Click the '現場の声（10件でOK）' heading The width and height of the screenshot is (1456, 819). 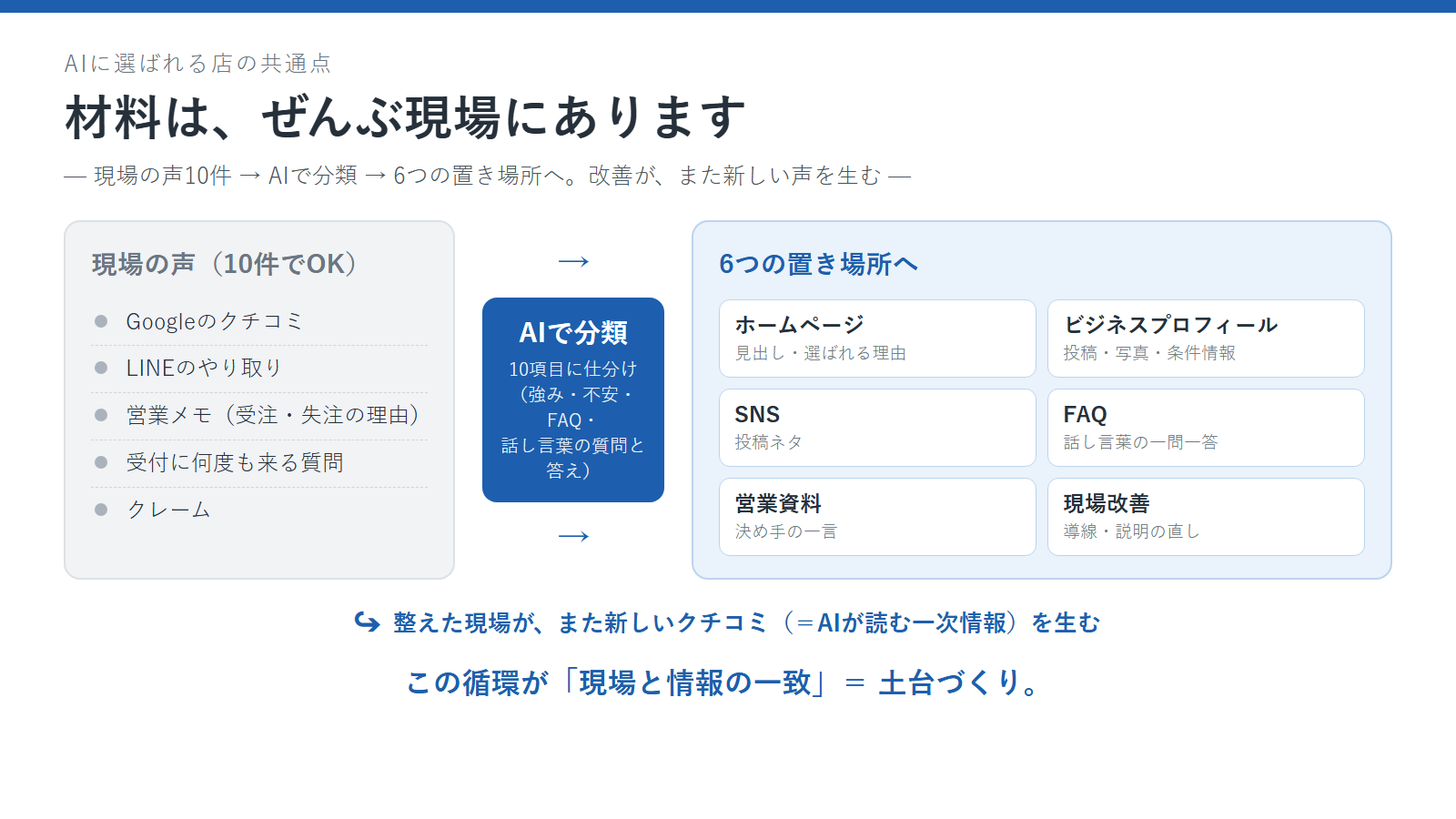[x=224, y=264]
